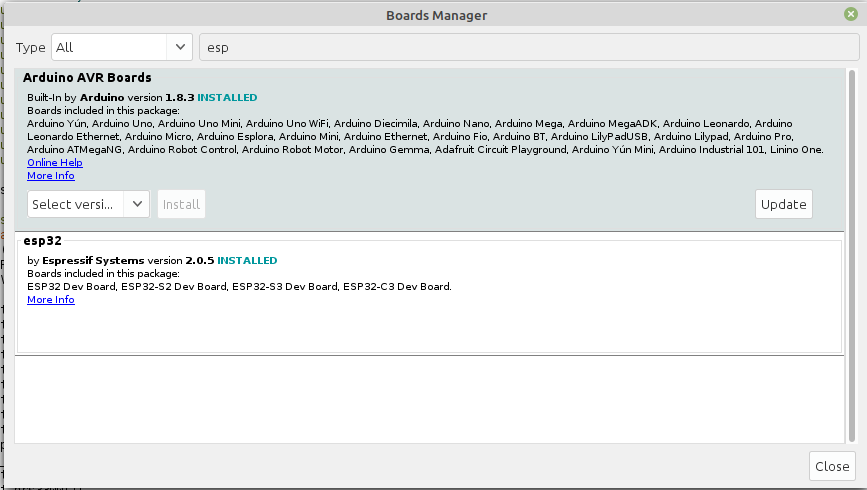Click the boards list vertical scrollbar

coord(852,256)
